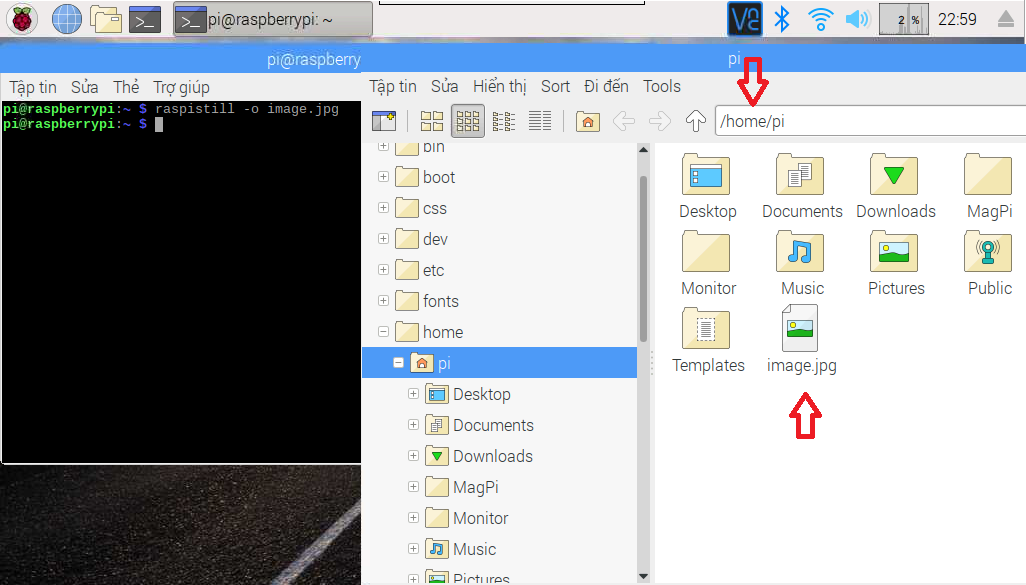Click the forward navigation arrow
Image resolution: width=1026 pixels, height=585 pixels.
[660, 121]
